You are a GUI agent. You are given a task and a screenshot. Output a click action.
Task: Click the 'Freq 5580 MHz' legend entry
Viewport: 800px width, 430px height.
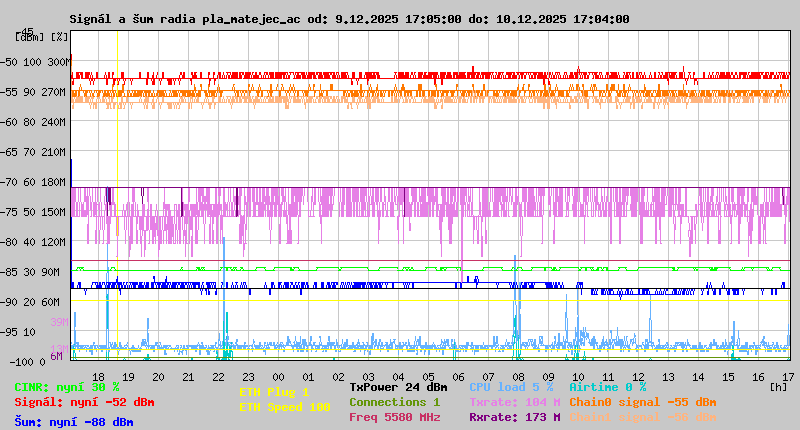pos(395,417)
